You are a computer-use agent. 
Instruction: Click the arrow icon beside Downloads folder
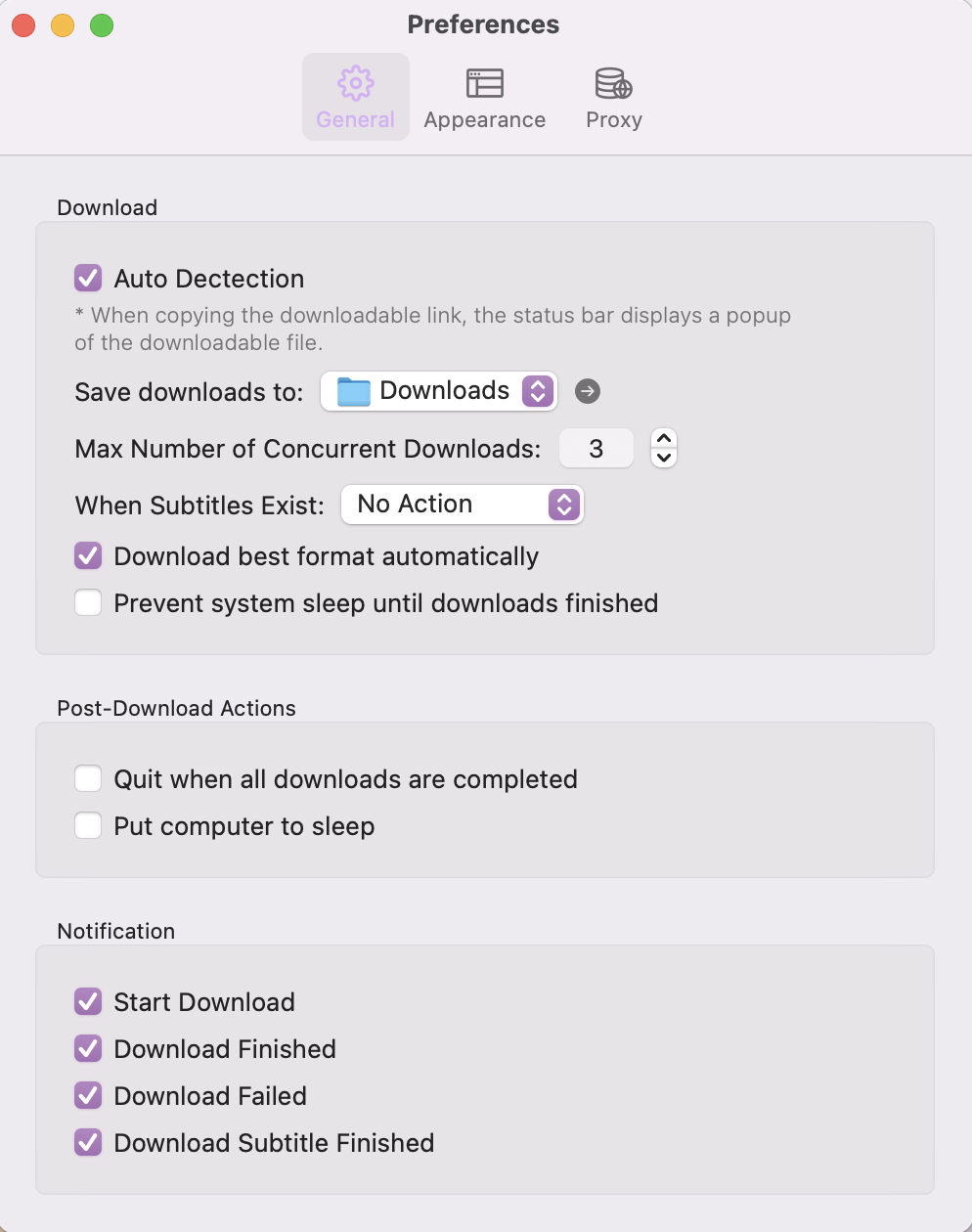[x=588, y=391]
